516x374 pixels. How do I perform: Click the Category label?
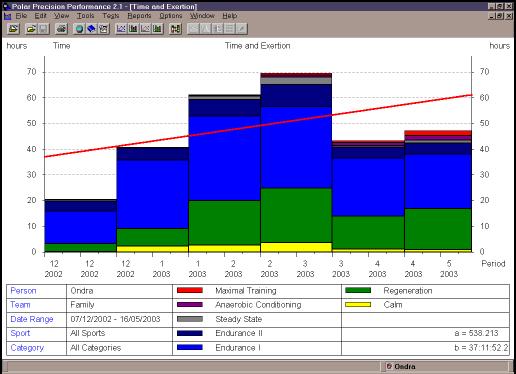[27, 348]
